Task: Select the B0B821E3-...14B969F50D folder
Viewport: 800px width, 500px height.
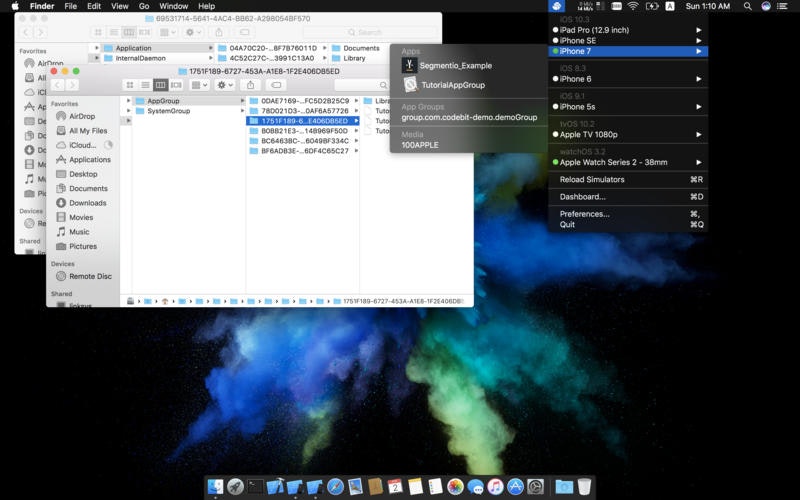Action: (303, 131)
